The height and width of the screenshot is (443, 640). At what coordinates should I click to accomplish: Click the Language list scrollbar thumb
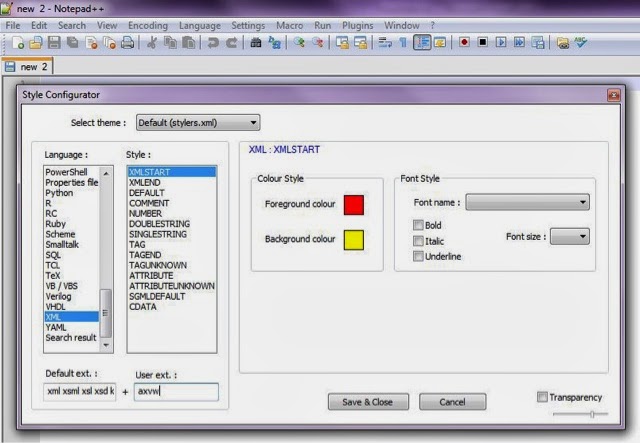pos(106,312)
